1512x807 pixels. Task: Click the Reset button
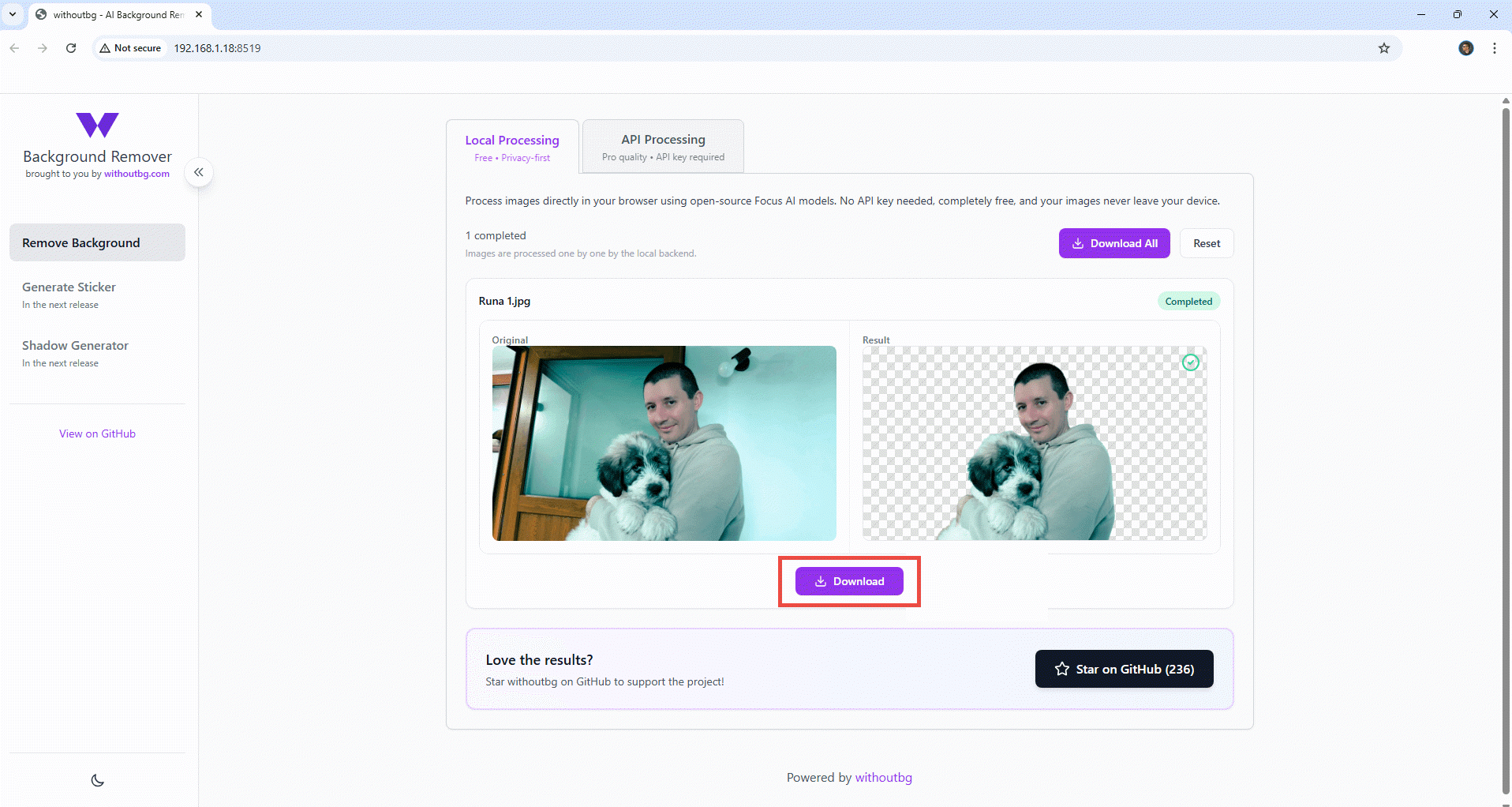point(1207,243)
